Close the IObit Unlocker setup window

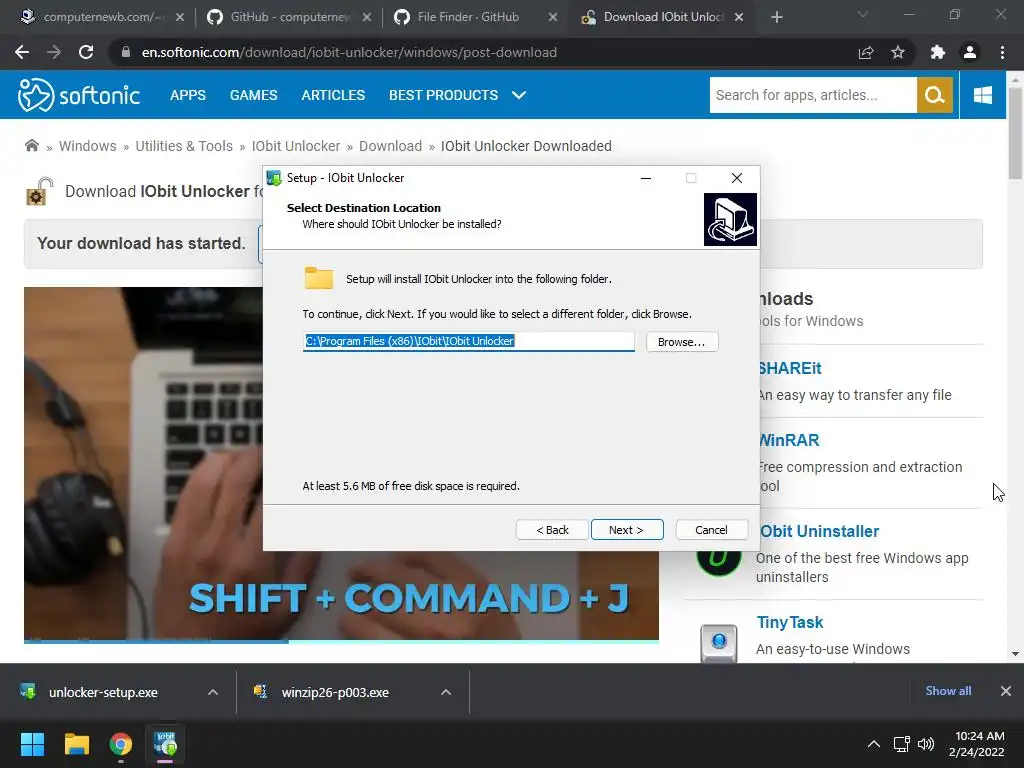tap(737, 178)
